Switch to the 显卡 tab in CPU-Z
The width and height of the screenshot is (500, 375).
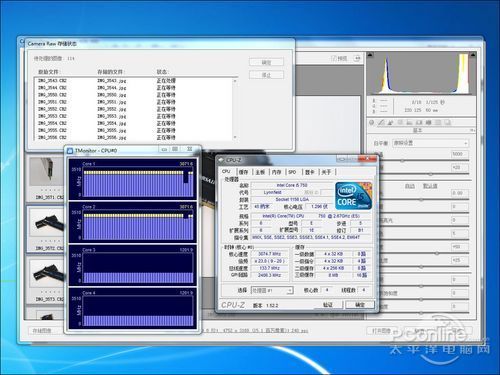310,172
